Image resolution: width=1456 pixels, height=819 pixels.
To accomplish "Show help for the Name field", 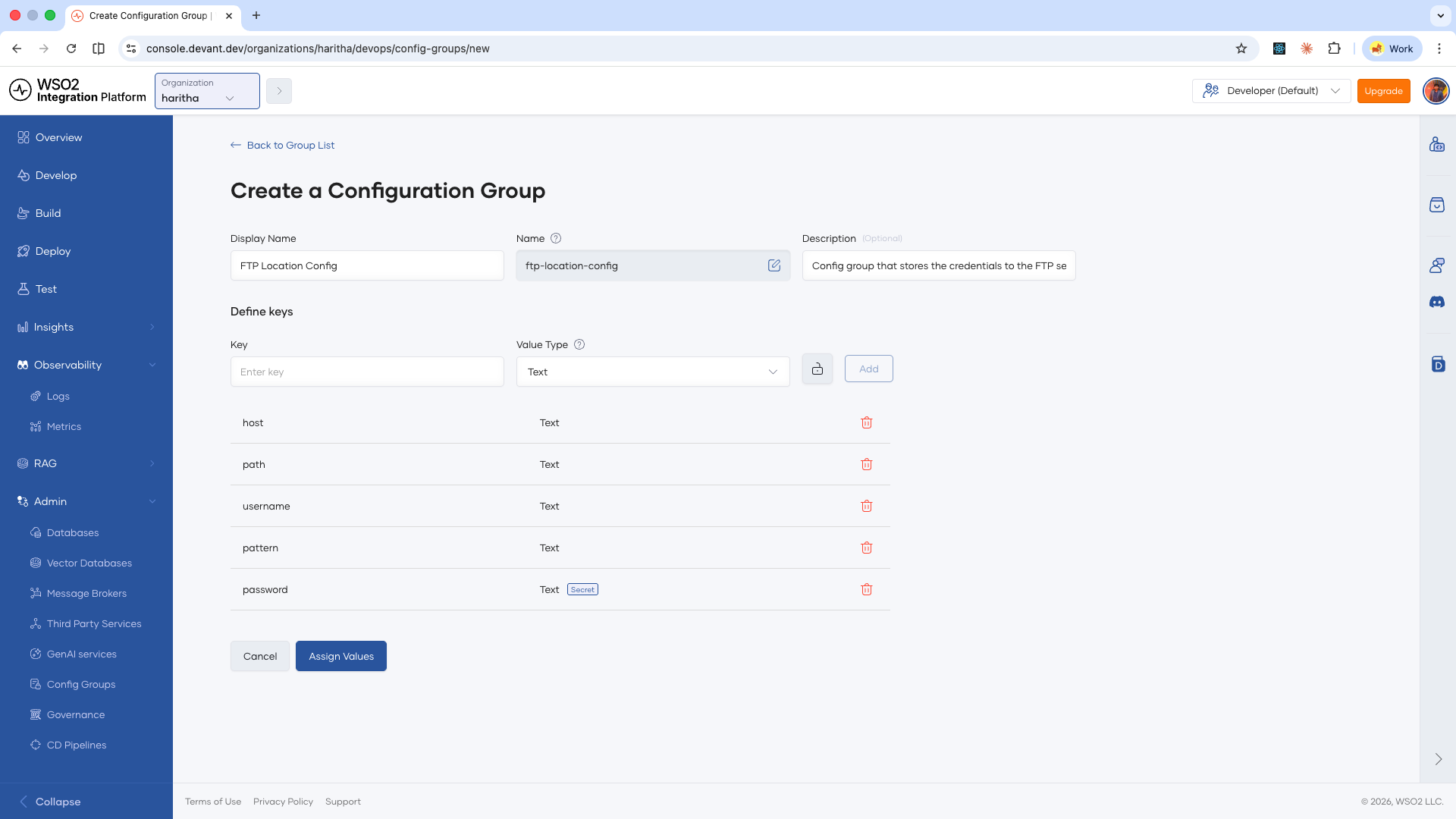I will click(x=556, y=238).
